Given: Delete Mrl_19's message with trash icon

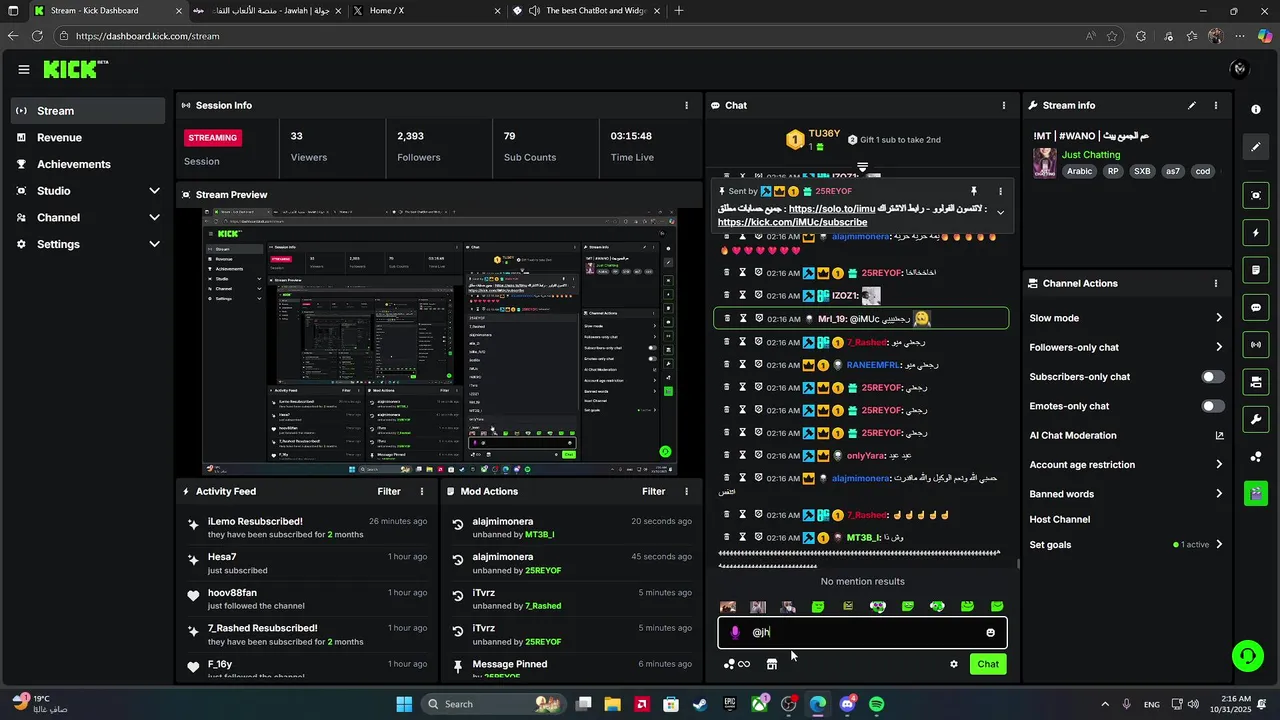Looking at the screenshot, I should [x=727, y=318].
